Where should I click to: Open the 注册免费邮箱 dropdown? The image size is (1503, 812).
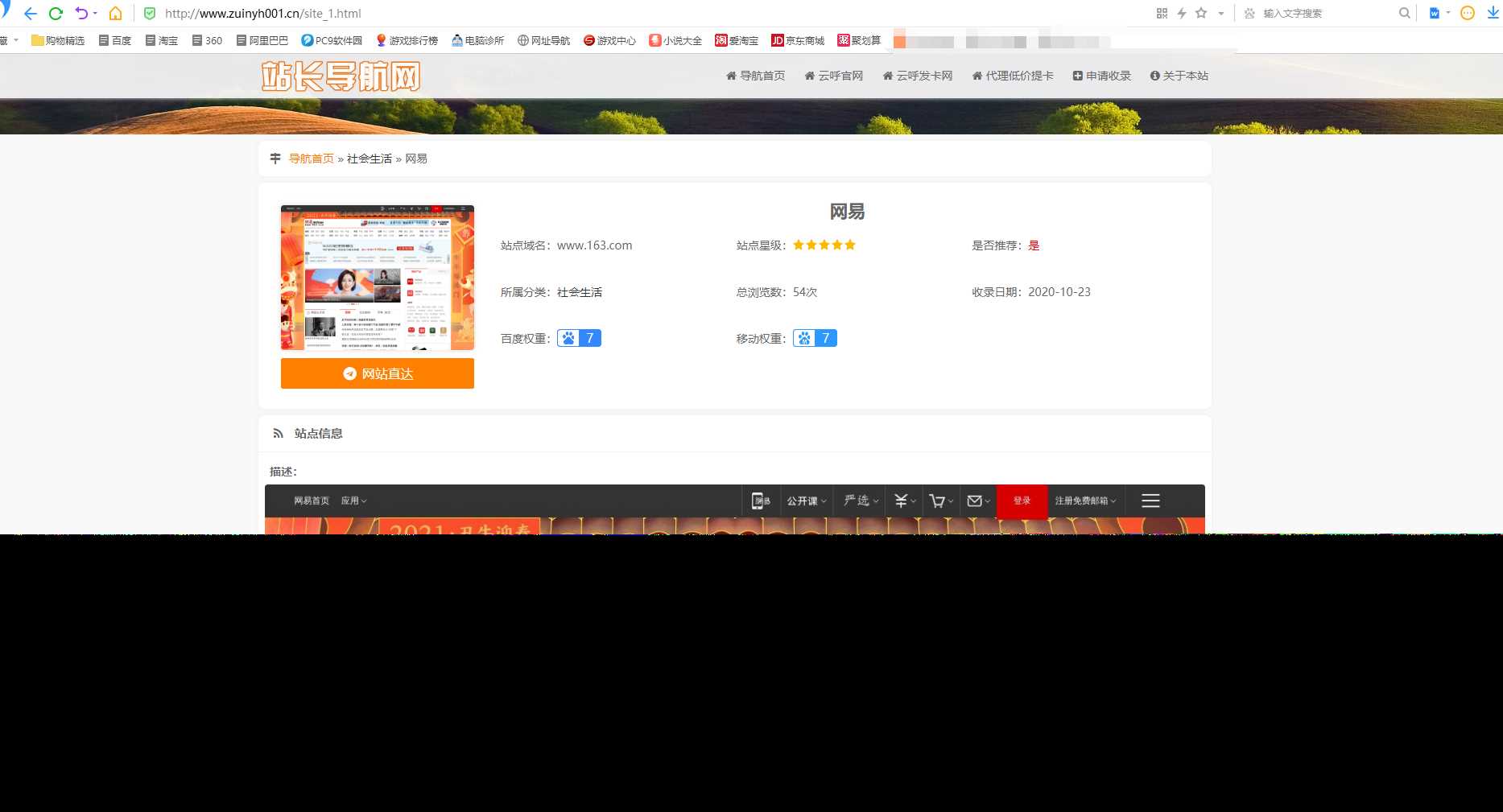1084,500
